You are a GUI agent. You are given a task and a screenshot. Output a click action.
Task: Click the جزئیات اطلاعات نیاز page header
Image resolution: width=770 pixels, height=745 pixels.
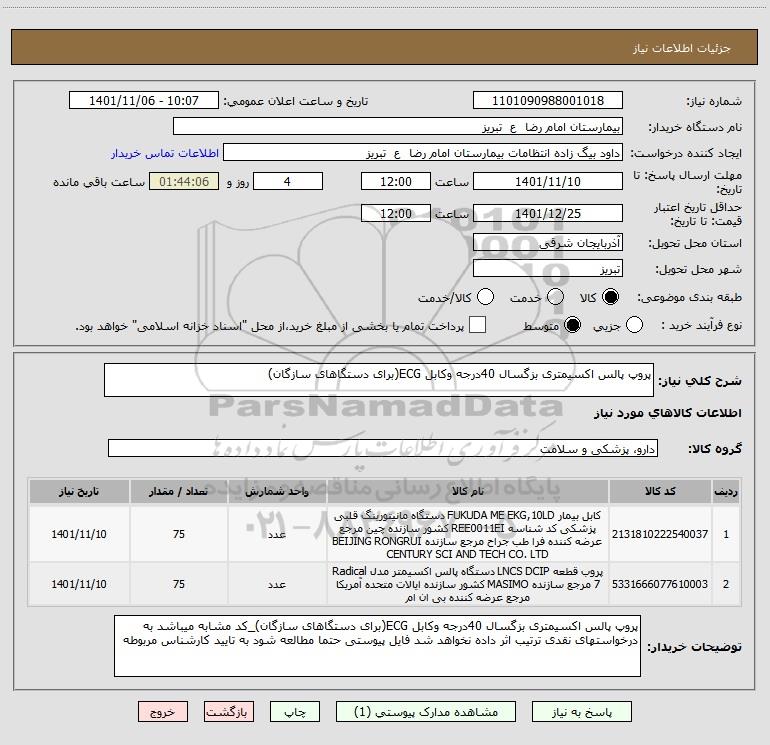tap(682, 48)
